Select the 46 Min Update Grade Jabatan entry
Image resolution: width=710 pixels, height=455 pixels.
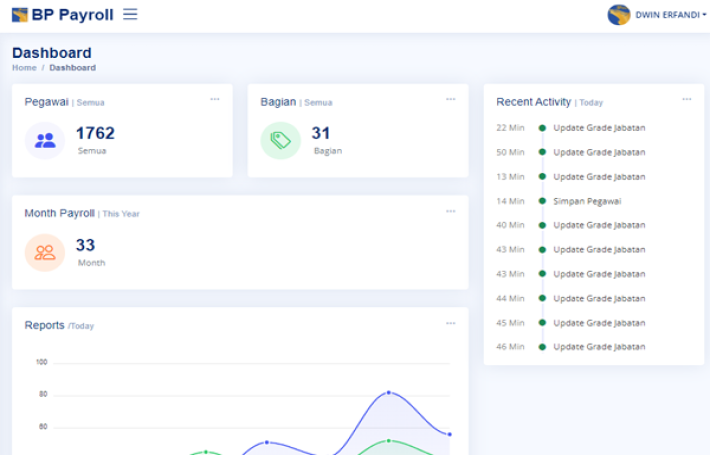tap(599, 347)
